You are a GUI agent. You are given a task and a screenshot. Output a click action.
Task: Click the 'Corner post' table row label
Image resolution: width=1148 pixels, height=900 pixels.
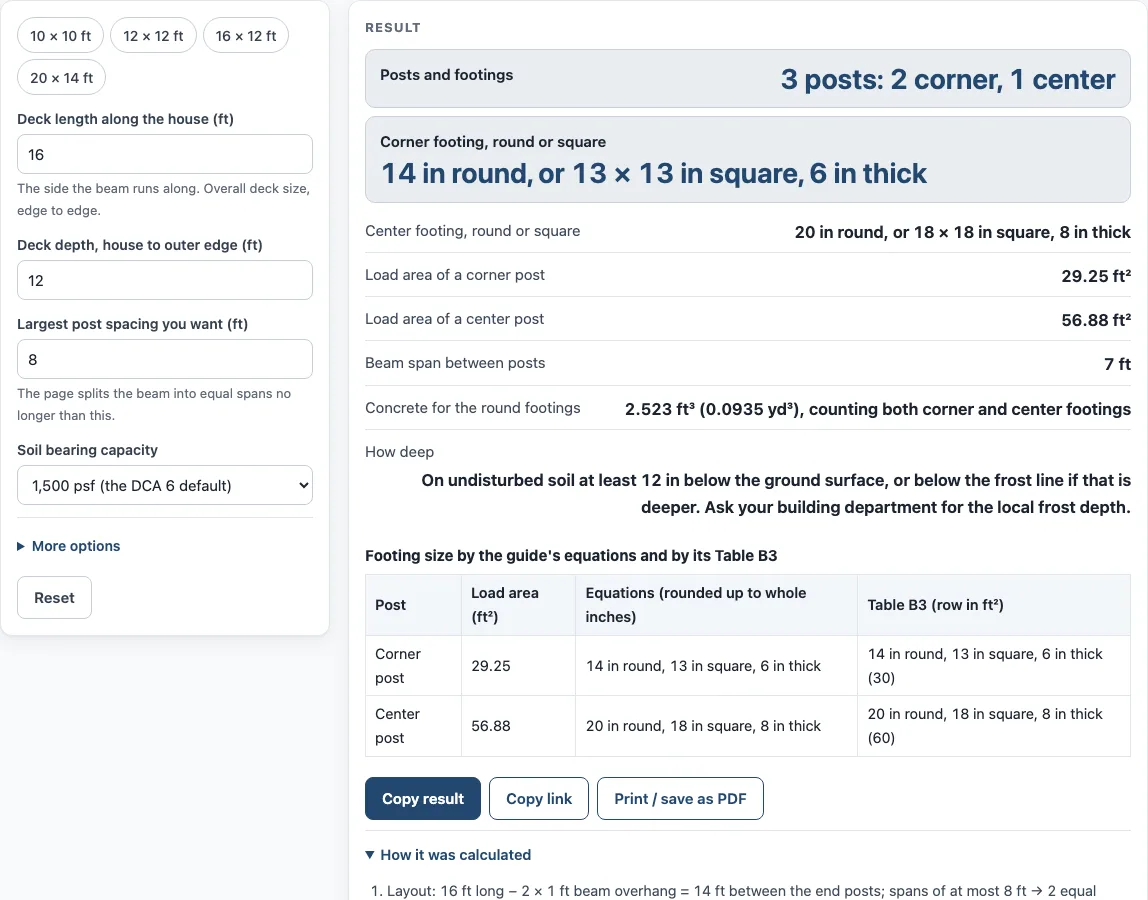click(x=413, y=666)
